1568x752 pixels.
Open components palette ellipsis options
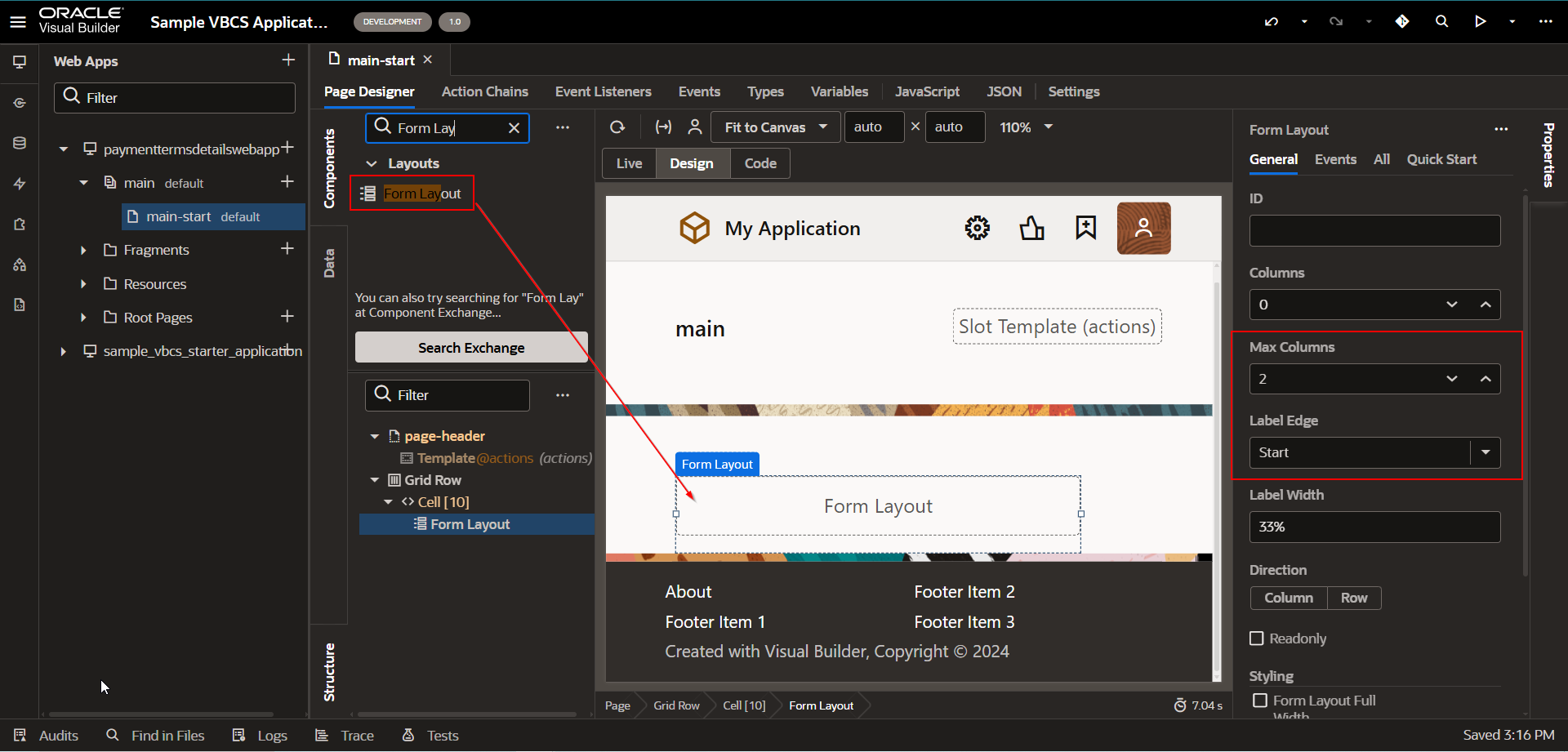(563, 127)
